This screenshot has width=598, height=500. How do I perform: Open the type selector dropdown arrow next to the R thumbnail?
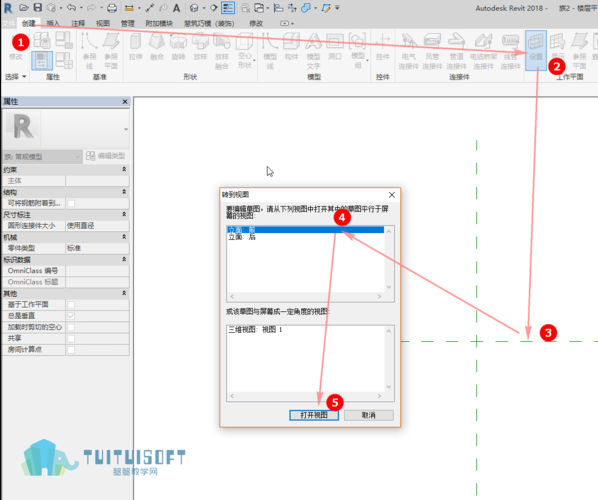126,129
